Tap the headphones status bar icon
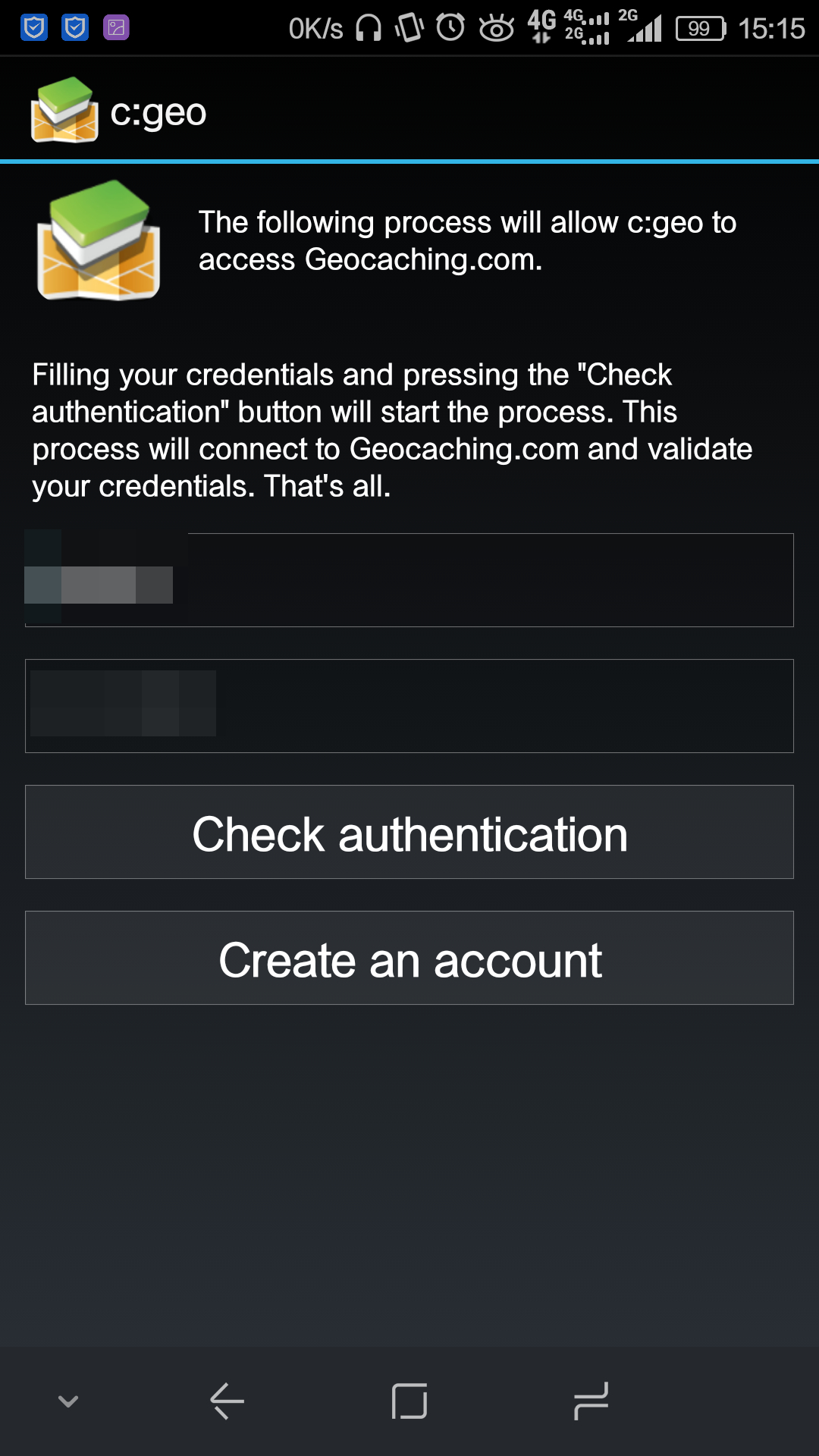The height and width of the screenshot is (1456, 819). tap(369, 29)
